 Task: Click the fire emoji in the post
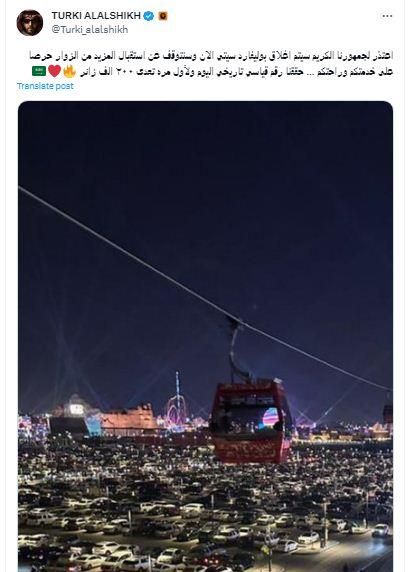tap(69, 71)
